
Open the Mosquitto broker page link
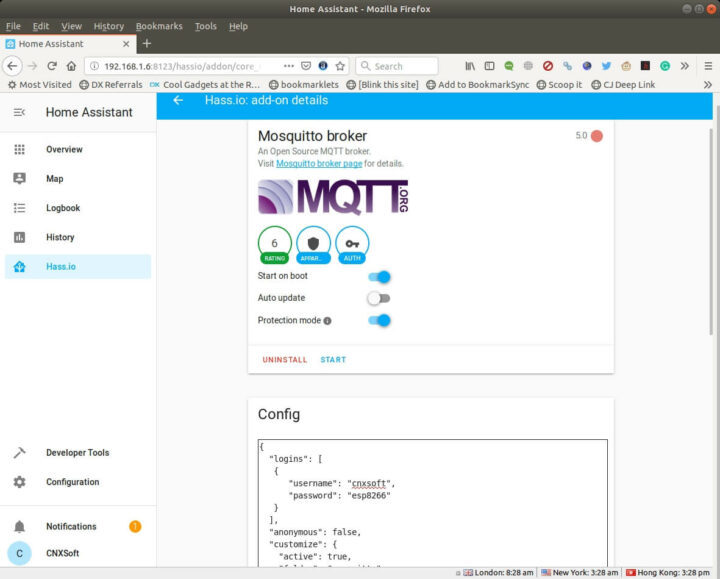(318, 163)
